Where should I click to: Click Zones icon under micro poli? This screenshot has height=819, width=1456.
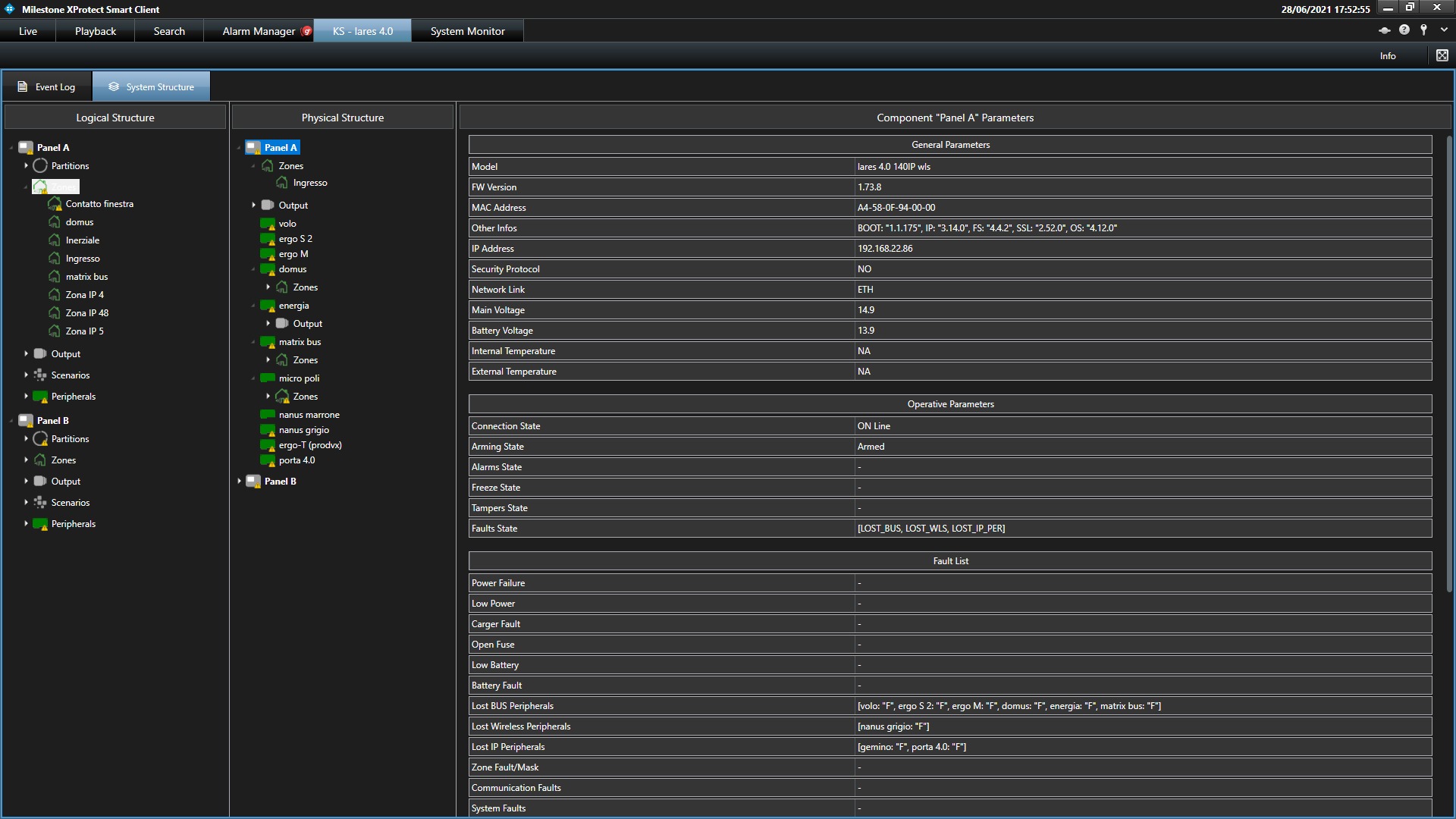282,396
